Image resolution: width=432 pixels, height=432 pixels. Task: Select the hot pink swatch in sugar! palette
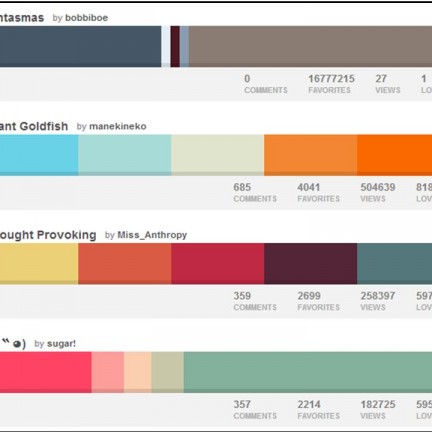pyautogui.click(x=46, y=372)
